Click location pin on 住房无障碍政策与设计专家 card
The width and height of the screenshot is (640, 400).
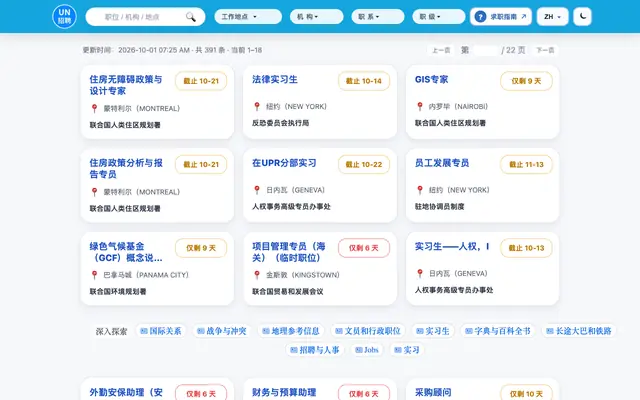pyautogui.click(x=94, y=108)
